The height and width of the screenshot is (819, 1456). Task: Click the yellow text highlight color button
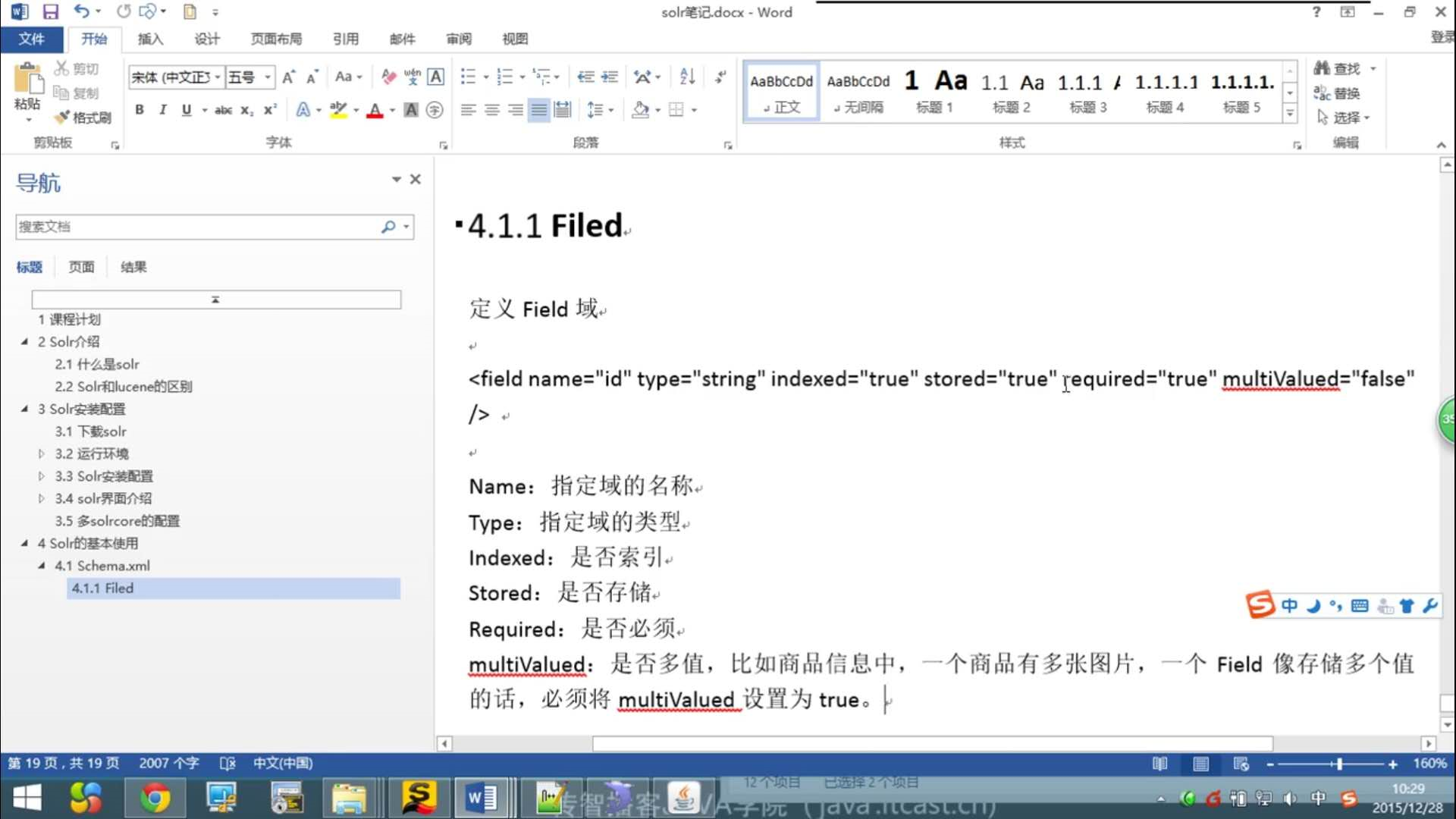339,110
